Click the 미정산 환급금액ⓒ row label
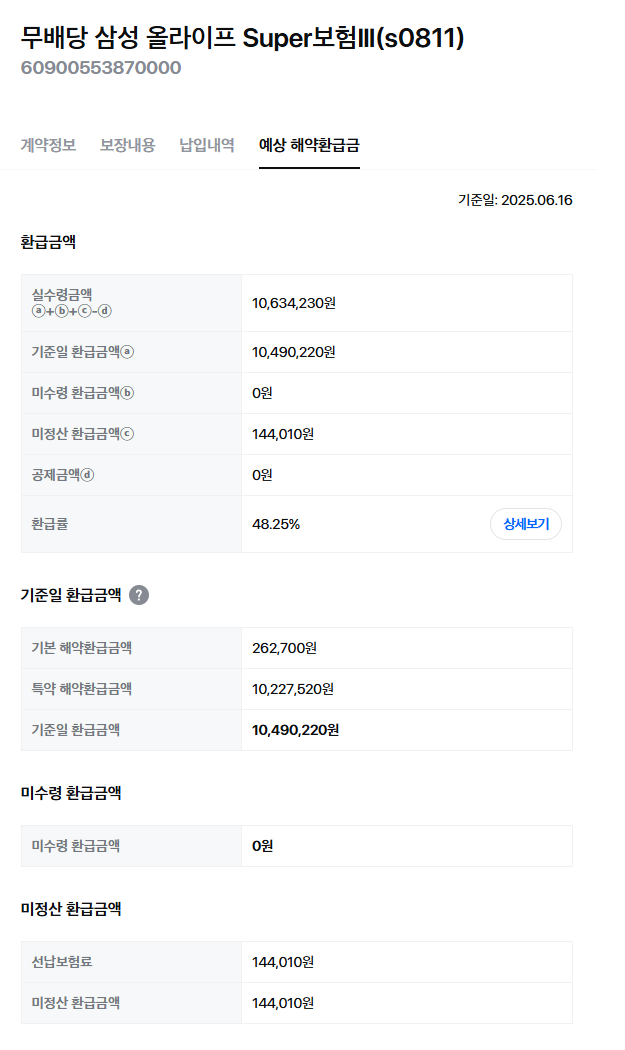Screen dimensions: 625x1050 point(83,434)
